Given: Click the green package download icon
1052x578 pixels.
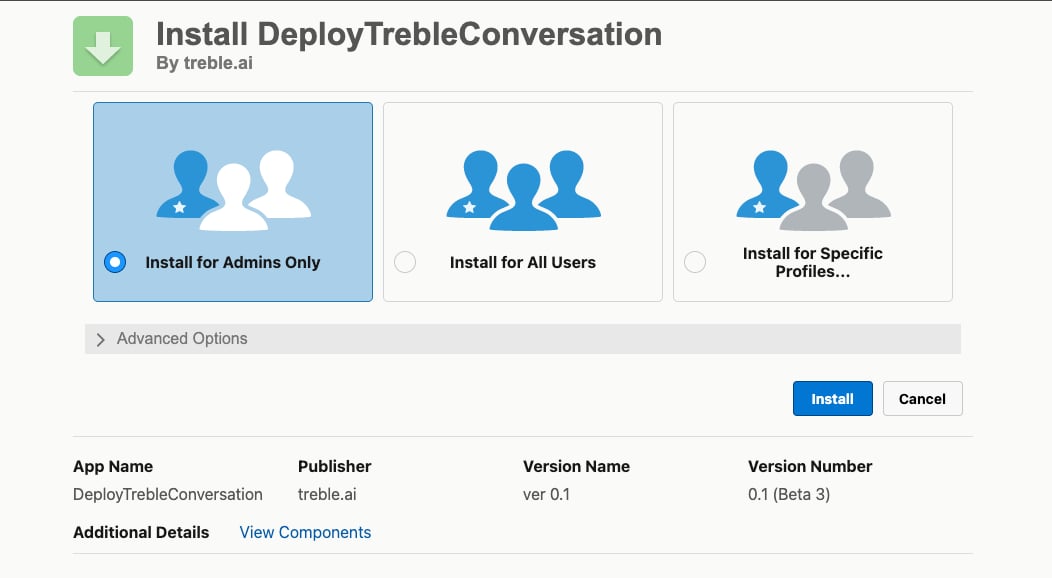Looking at the screenshot, I should click(103, 46).
